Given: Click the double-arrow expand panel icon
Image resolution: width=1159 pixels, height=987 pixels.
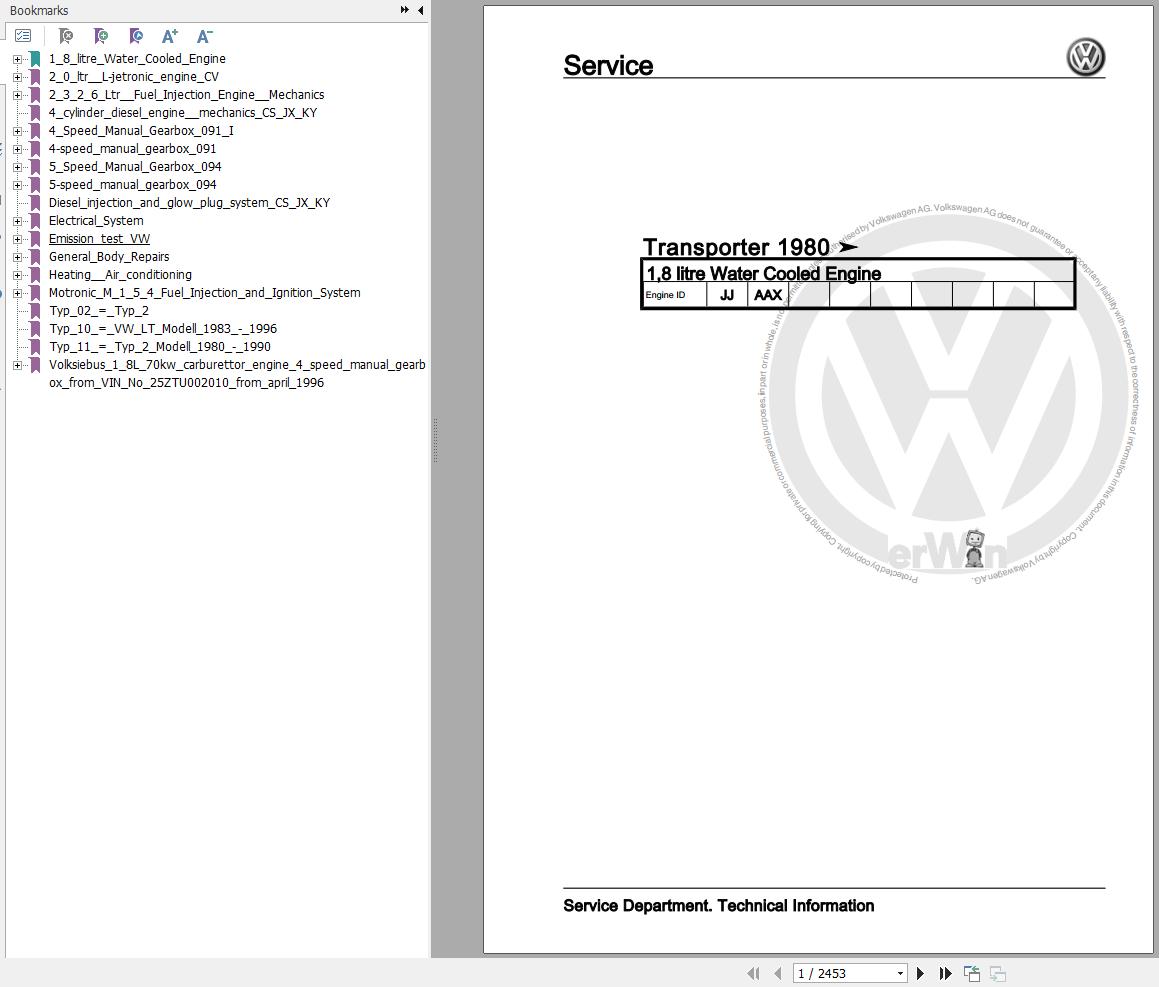Looking at the screenshot, I should click(x=404, y=10).
